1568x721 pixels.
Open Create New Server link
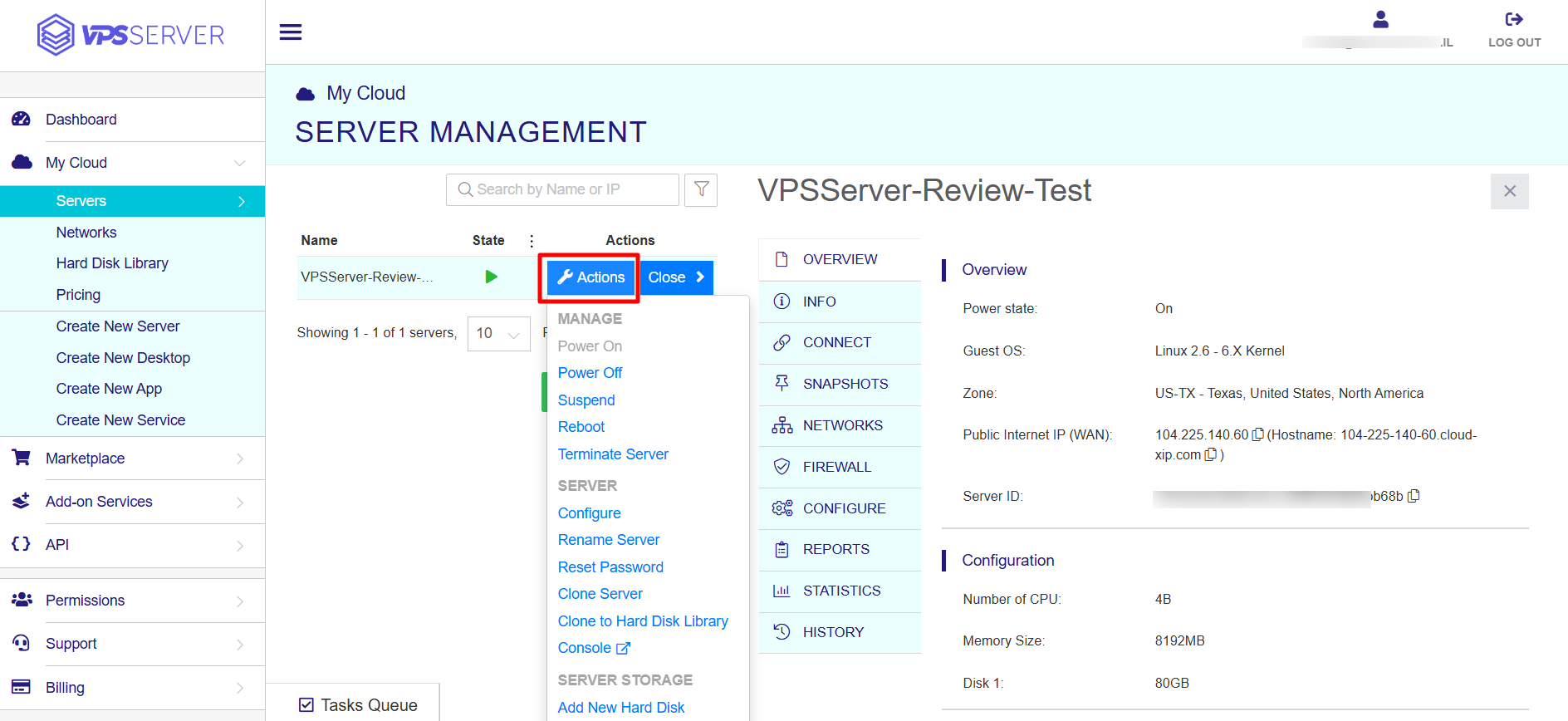point(118,326)
